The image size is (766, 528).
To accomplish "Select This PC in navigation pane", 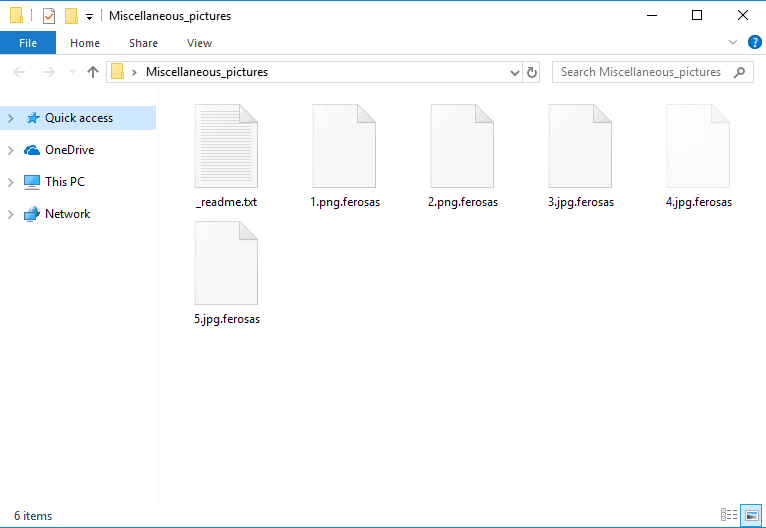I will [65, 182].
